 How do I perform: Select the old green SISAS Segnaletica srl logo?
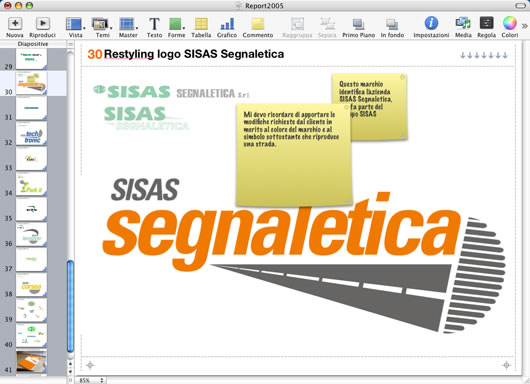tap(171, 92)
